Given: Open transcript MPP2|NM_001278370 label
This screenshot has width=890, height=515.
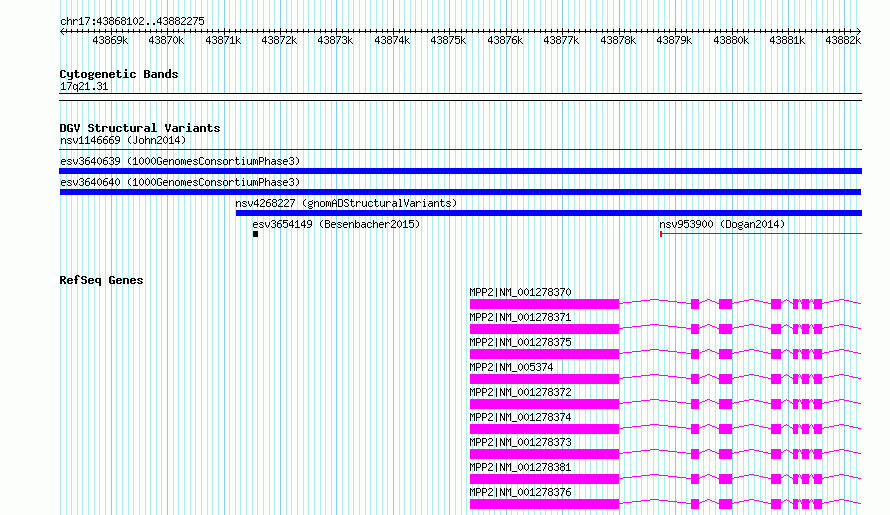Looking at the screenshot, I should click(x=520, y=292).
